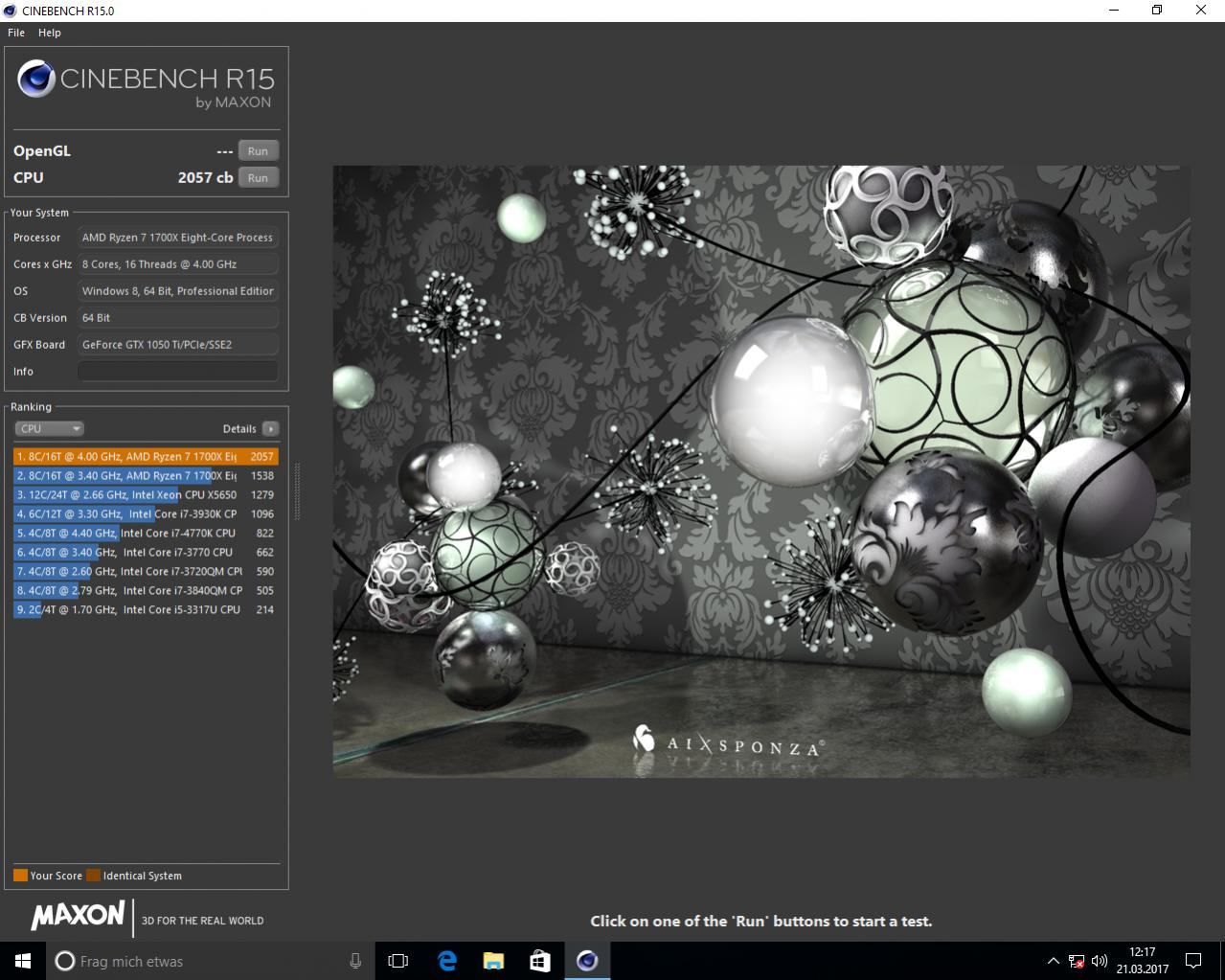Open the Action Center notifications icon
Viewport: 1225px width, 980px height.
pos(1193,961)
